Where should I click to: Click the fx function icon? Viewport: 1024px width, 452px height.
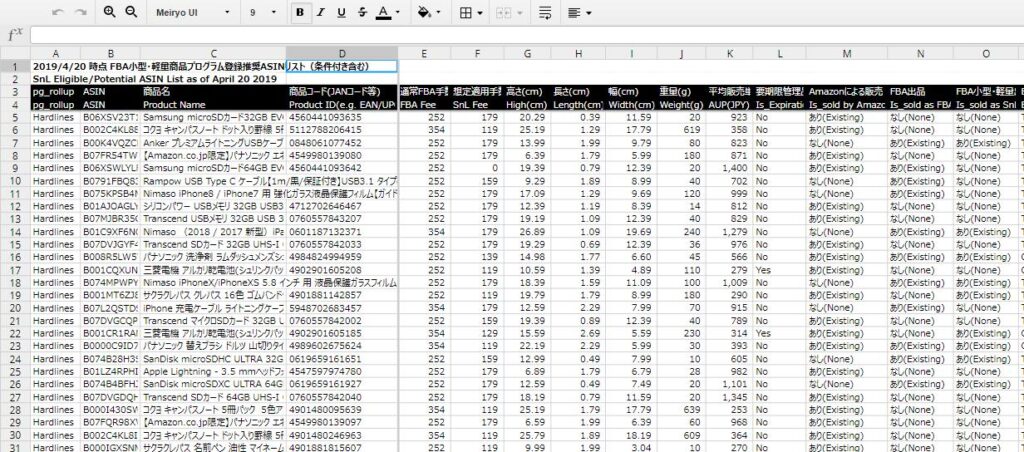point(14,35)
